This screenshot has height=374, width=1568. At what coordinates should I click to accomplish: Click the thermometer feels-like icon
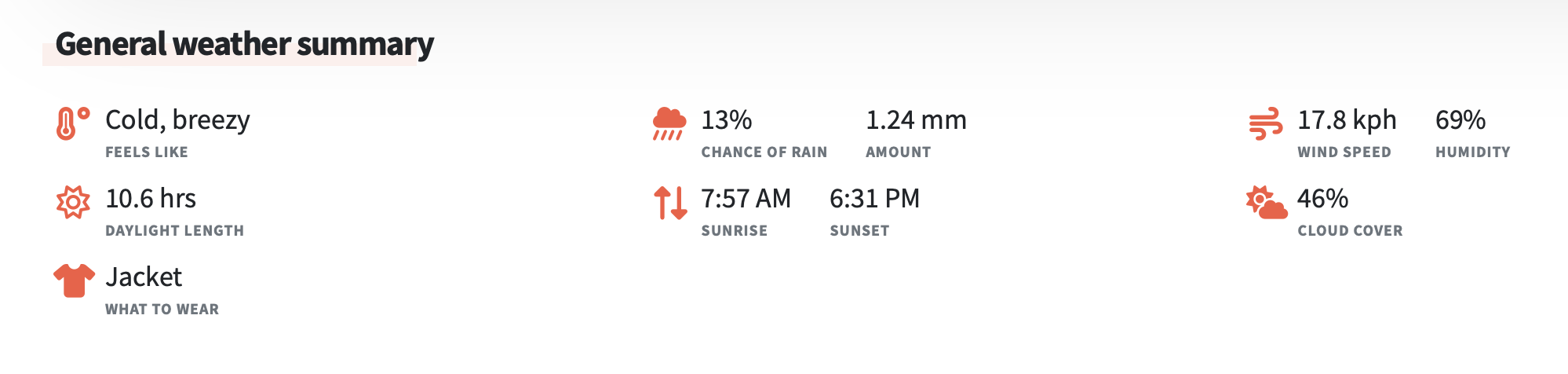coord(72,123)
